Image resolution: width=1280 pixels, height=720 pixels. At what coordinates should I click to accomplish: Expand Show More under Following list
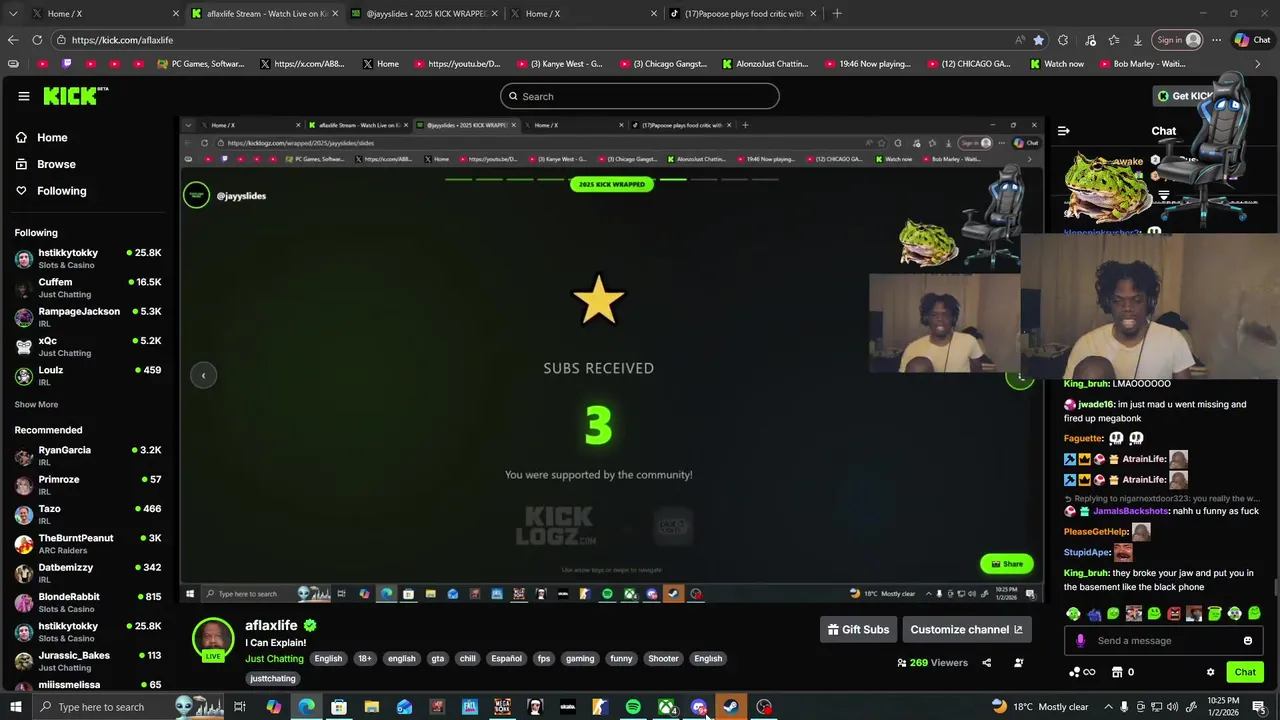click(36, 405)
